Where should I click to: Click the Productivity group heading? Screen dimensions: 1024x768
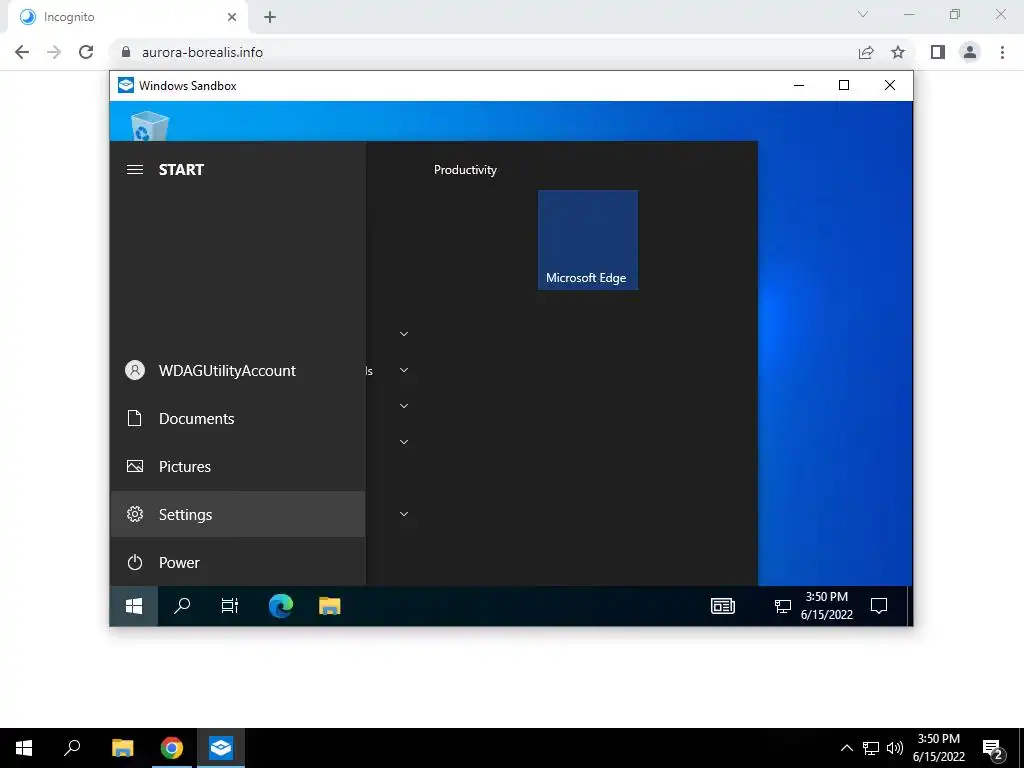pyautogui.click(x=465, y=170)
